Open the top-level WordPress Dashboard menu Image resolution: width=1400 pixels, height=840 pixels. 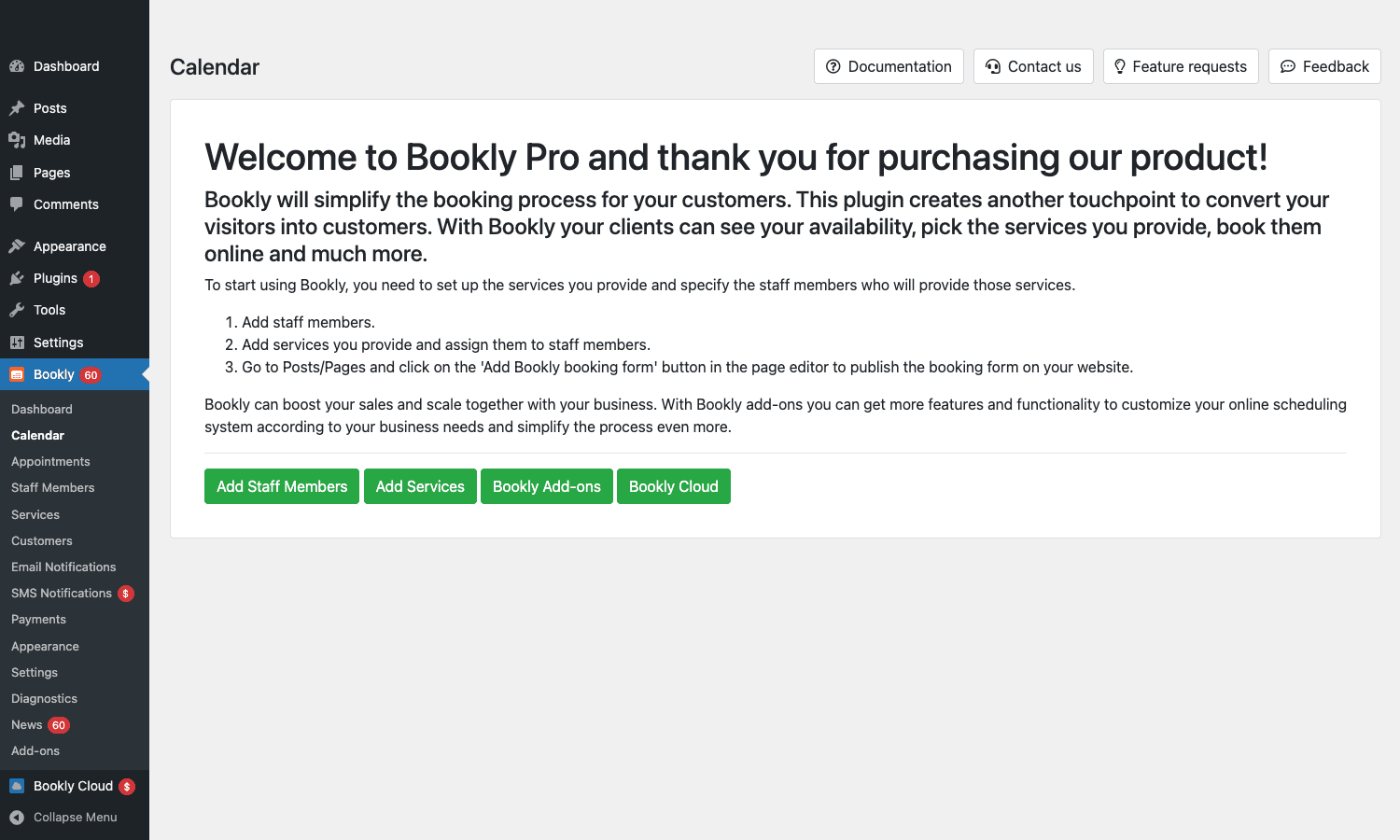[75, 66]
